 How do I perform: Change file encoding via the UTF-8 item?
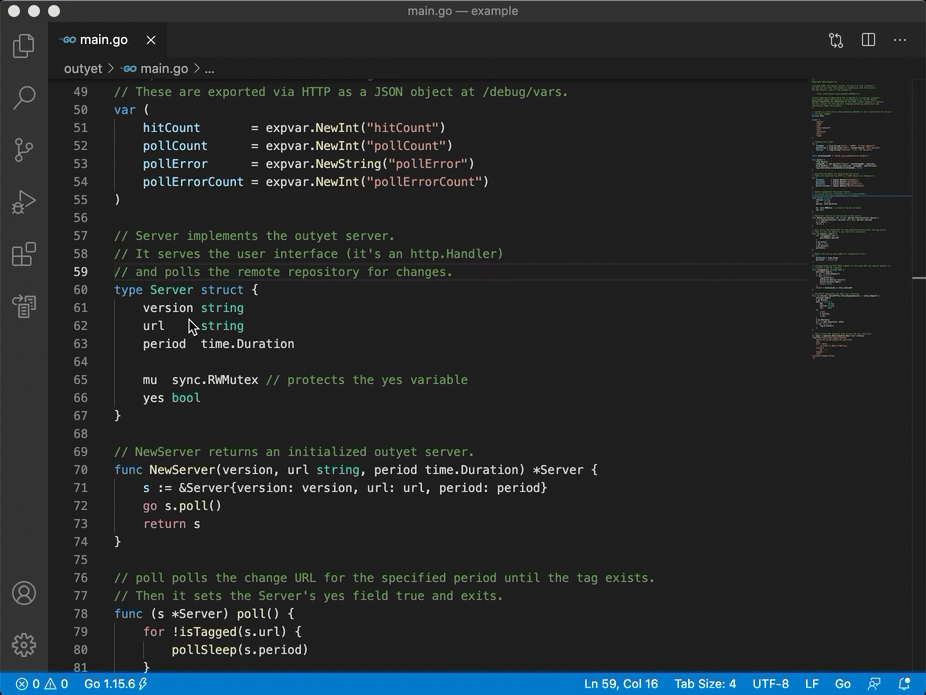coord(770,684)
